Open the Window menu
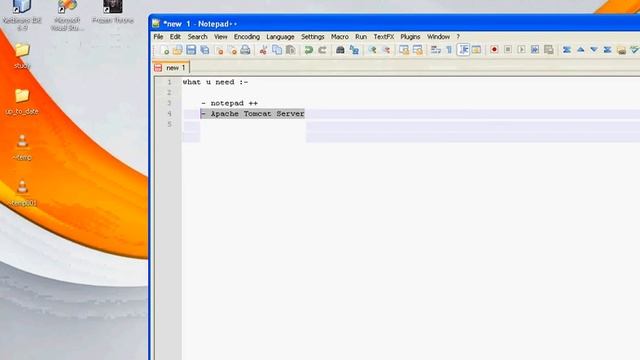This screenshot has height=360, width=640. [x=438, y=37]
